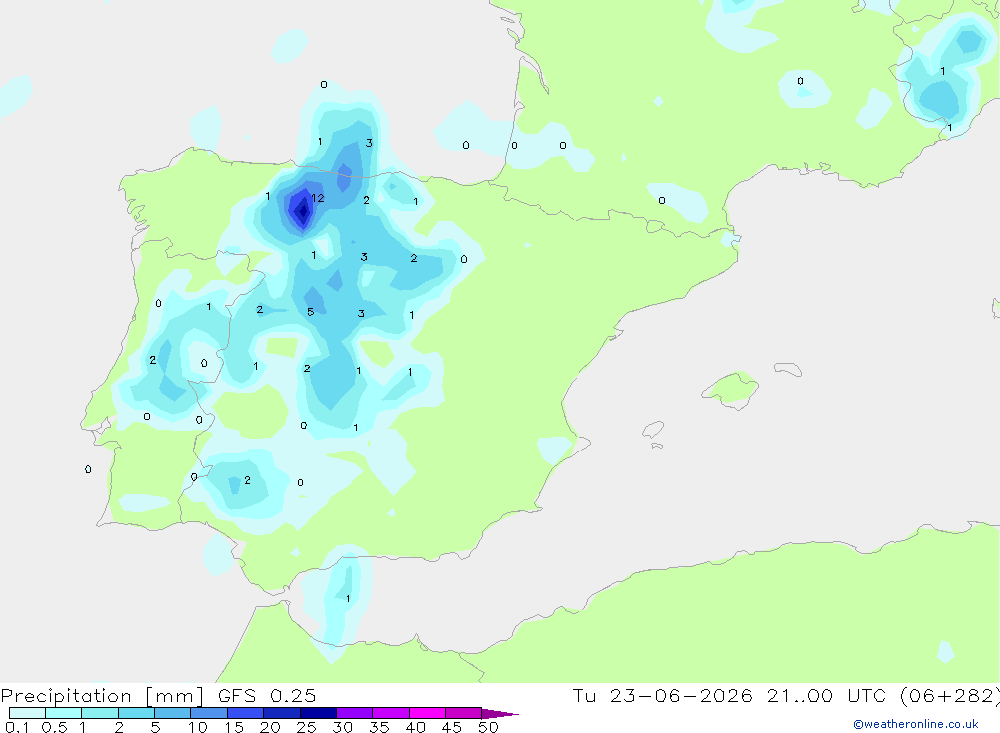Pick the 25–30 mm legend color swatch
Viewport: 1000px width, 733px height.
point(318,713)
